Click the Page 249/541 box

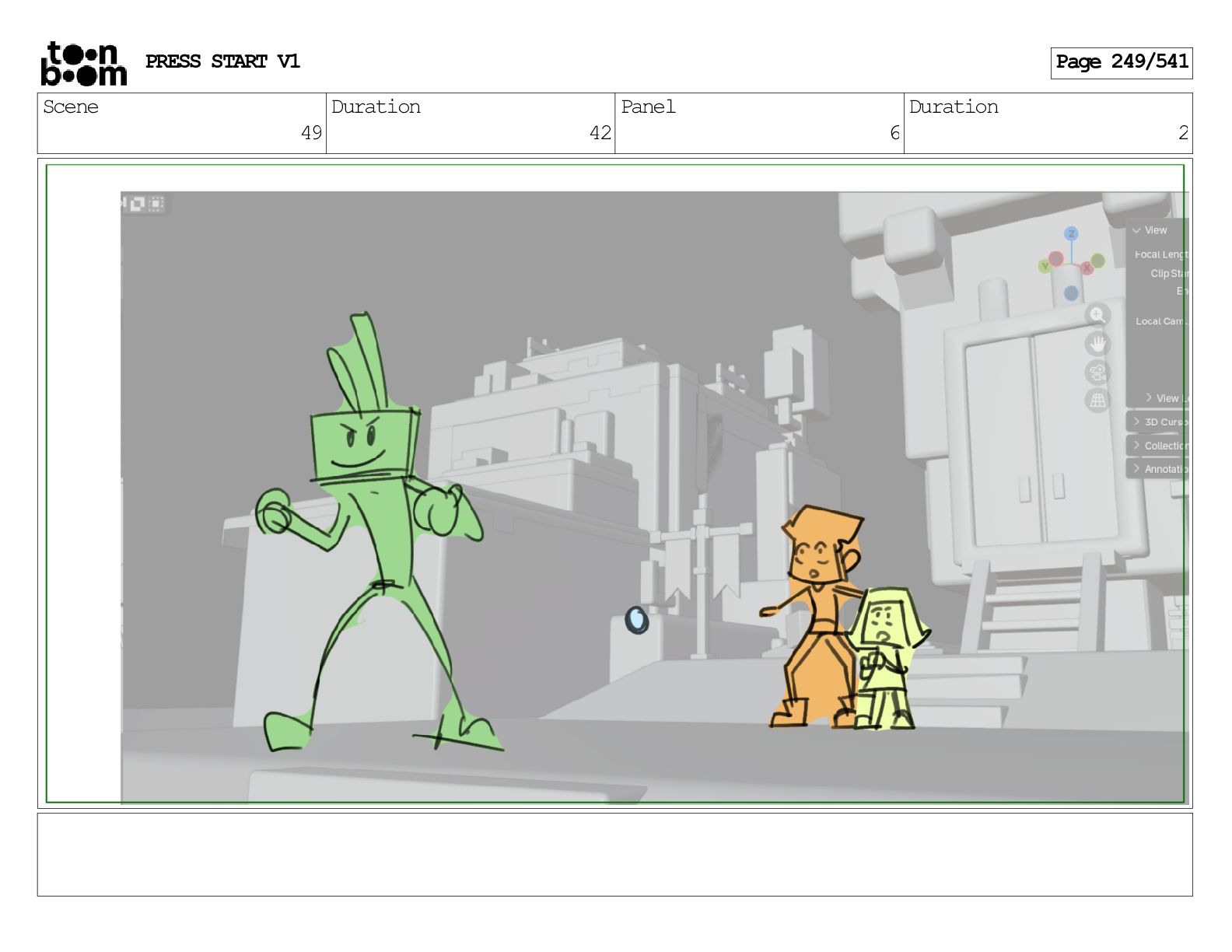point(1121,62)
